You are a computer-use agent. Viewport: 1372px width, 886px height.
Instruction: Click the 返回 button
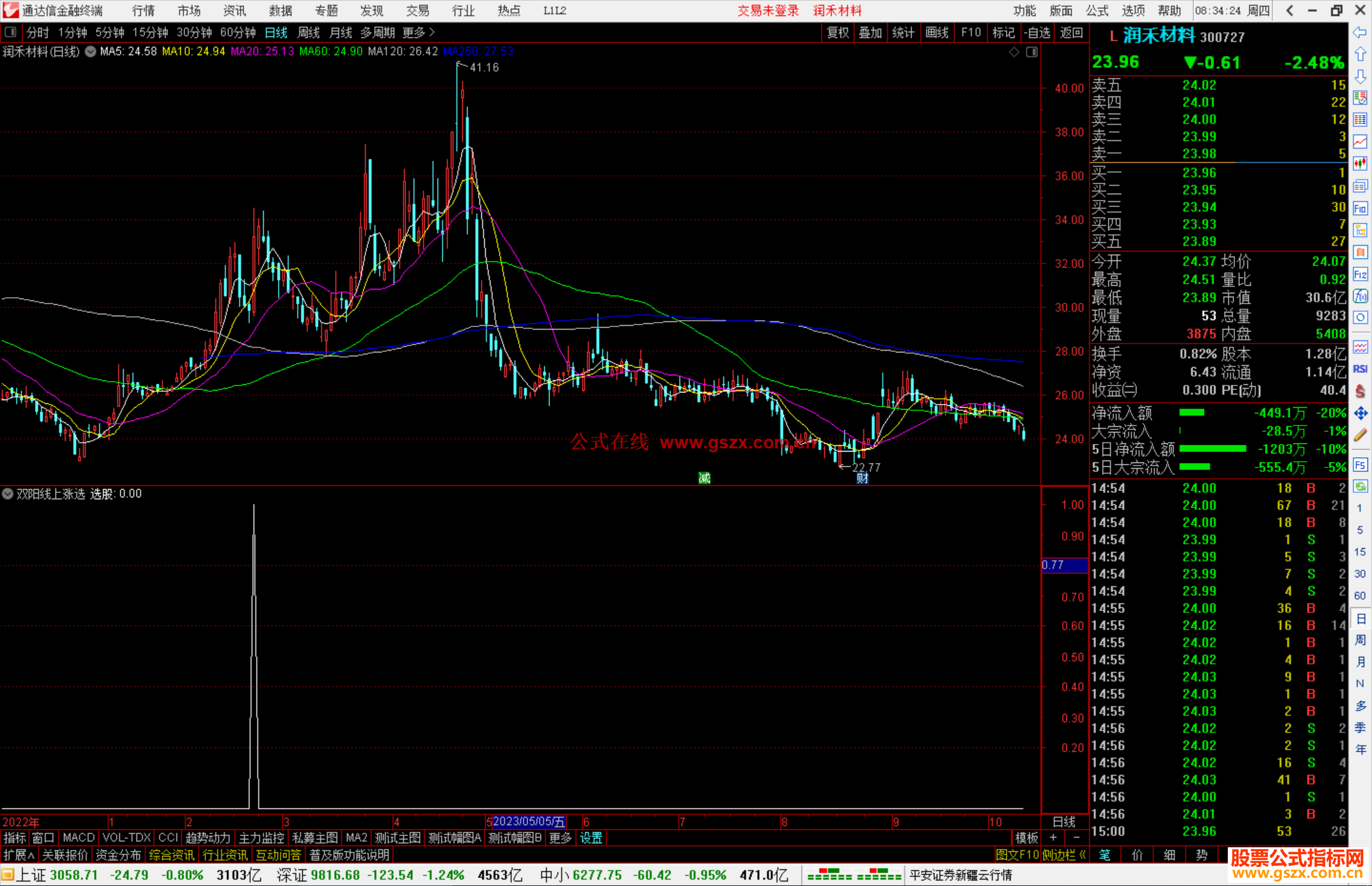click(x=1071, y=32)
